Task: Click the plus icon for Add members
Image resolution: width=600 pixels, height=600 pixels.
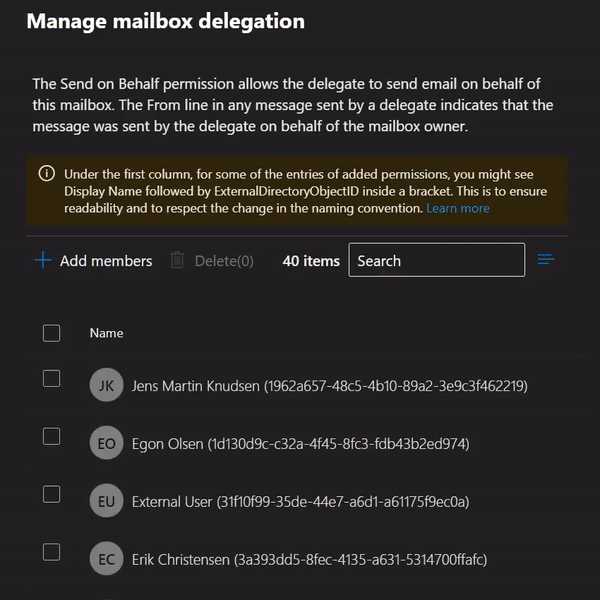Action: (42, 261)
